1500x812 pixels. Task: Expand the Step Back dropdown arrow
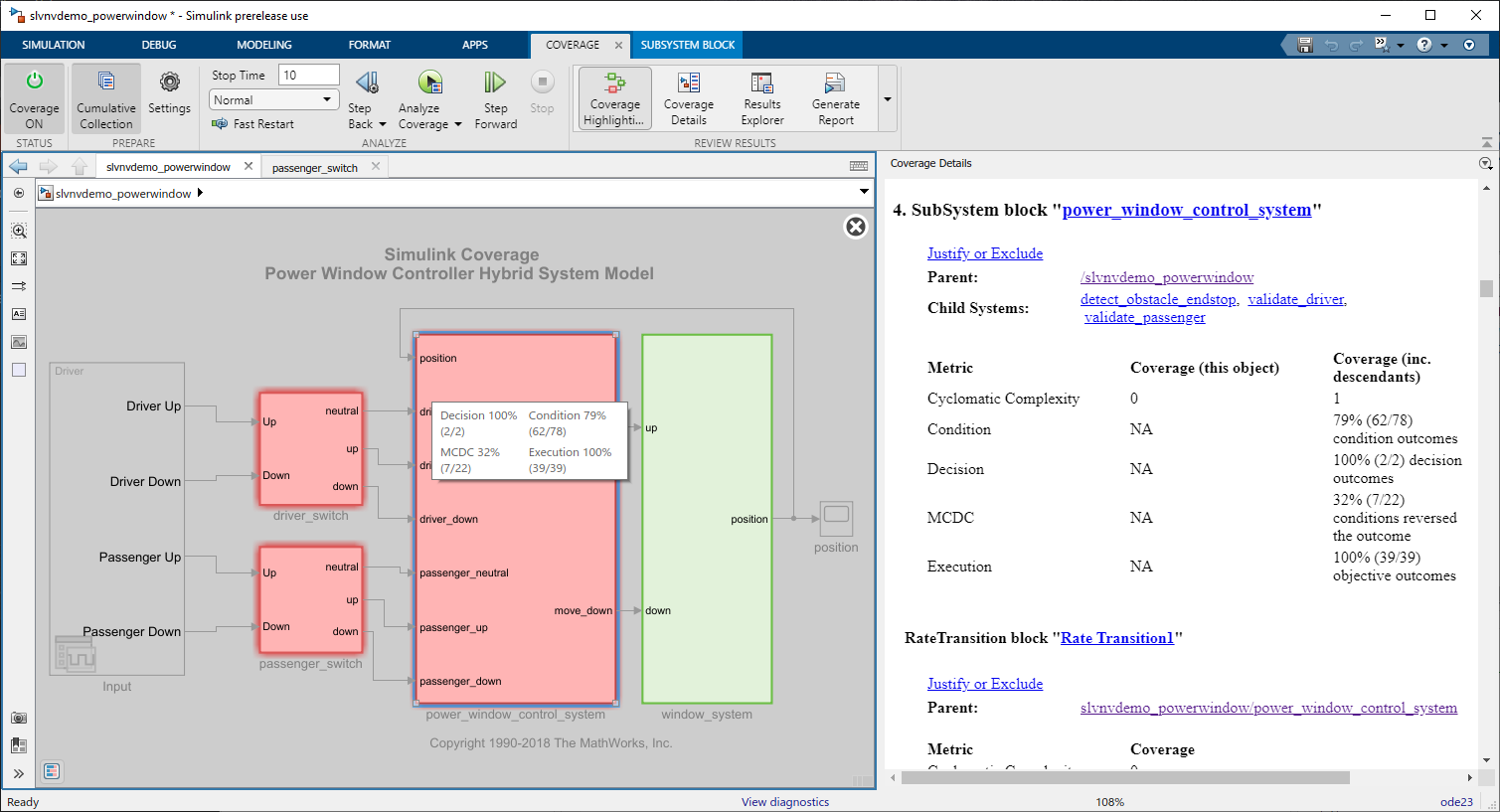click(x=383, y=125)
